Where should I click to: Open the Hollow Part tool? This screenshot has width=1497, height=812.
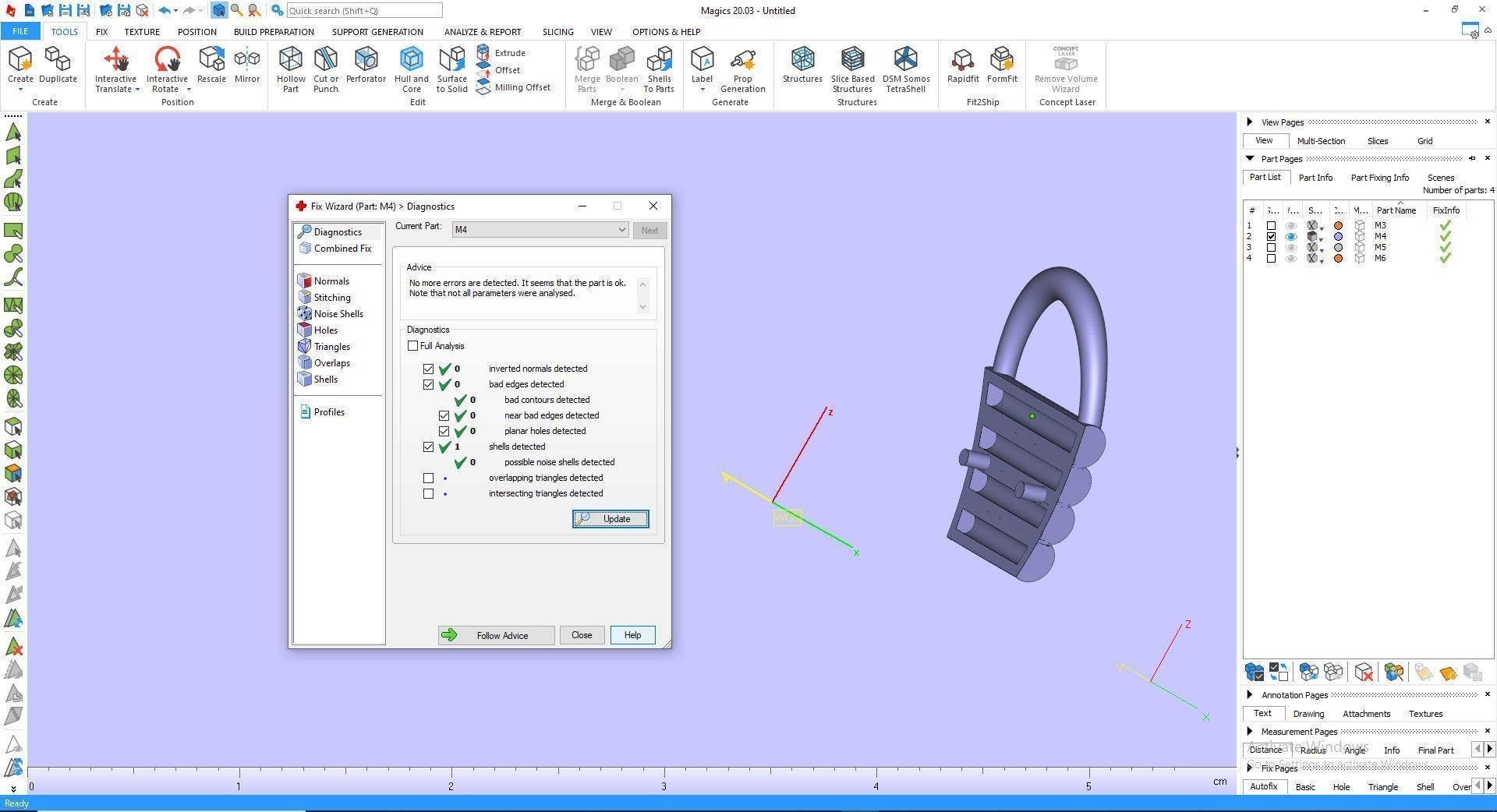[x=291, y=69]
